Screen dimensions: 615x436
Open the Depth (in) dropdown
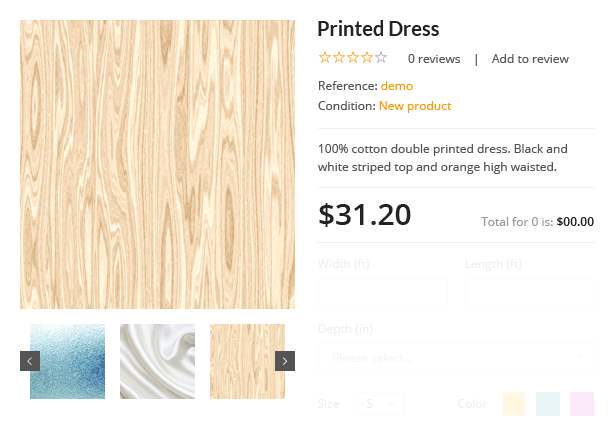455,357
